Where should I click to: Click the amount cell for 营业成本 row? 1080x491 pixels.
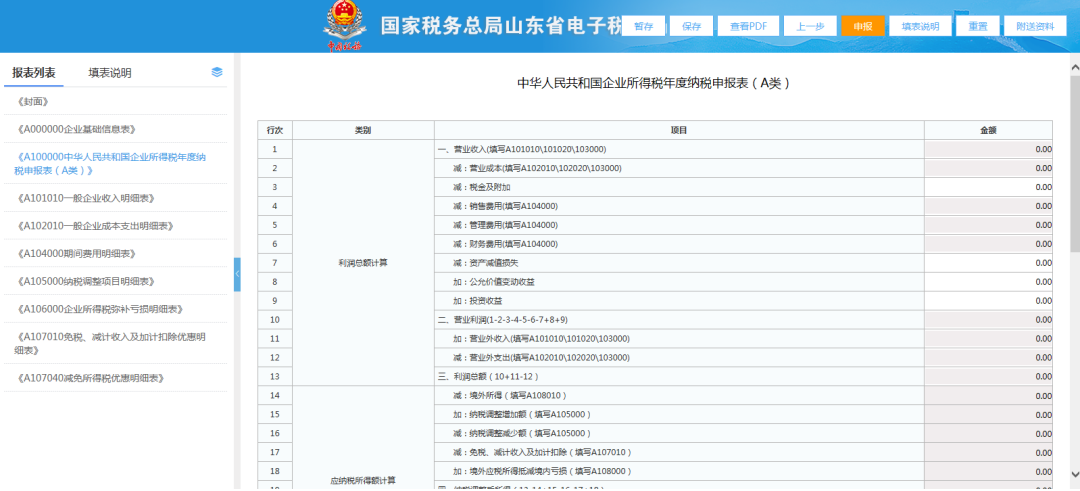tap(988, 168)
